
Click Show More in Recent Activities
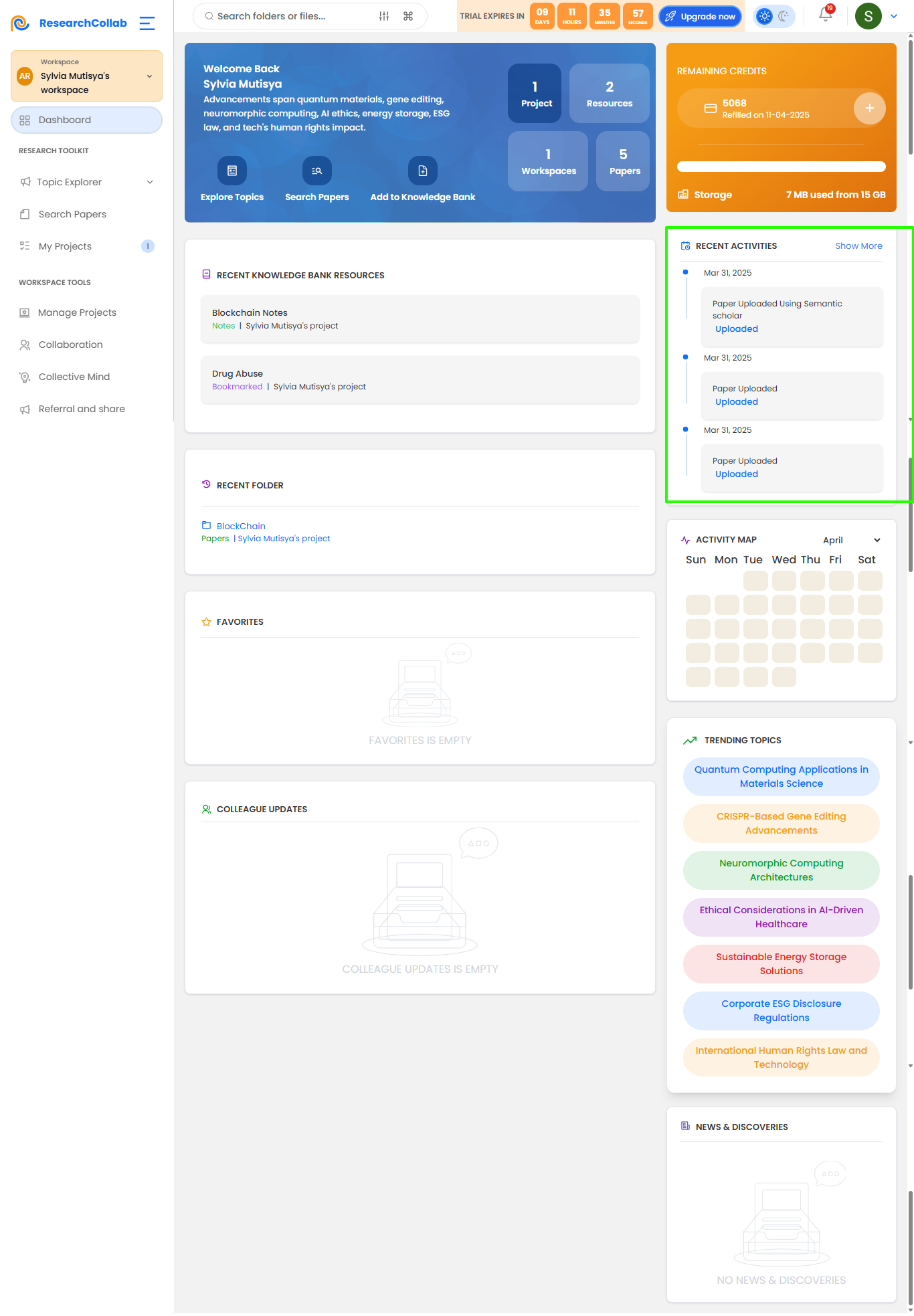tap(858, 246)
